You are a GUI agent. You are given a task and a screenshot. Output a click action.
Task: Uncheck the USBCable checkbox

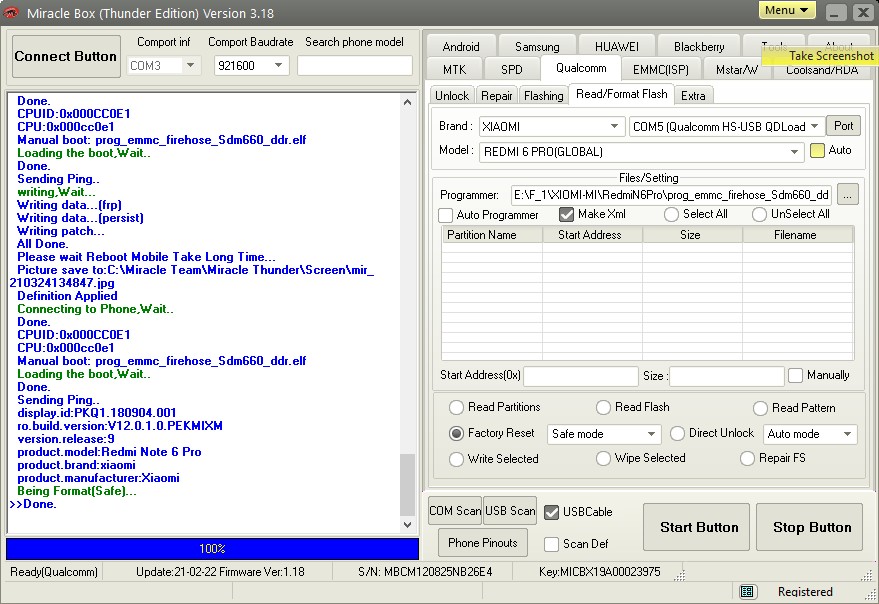pos(552,512)
